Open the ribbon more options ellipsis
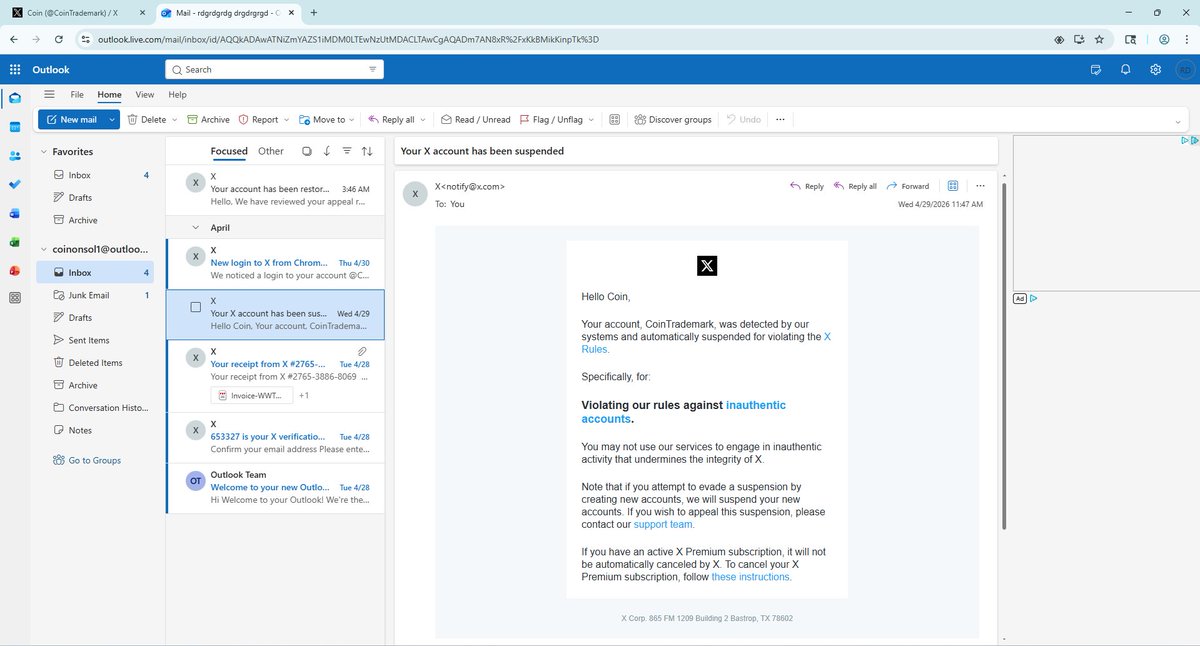The height and width of the screenshot is (646, 1200). coord(780,119)
